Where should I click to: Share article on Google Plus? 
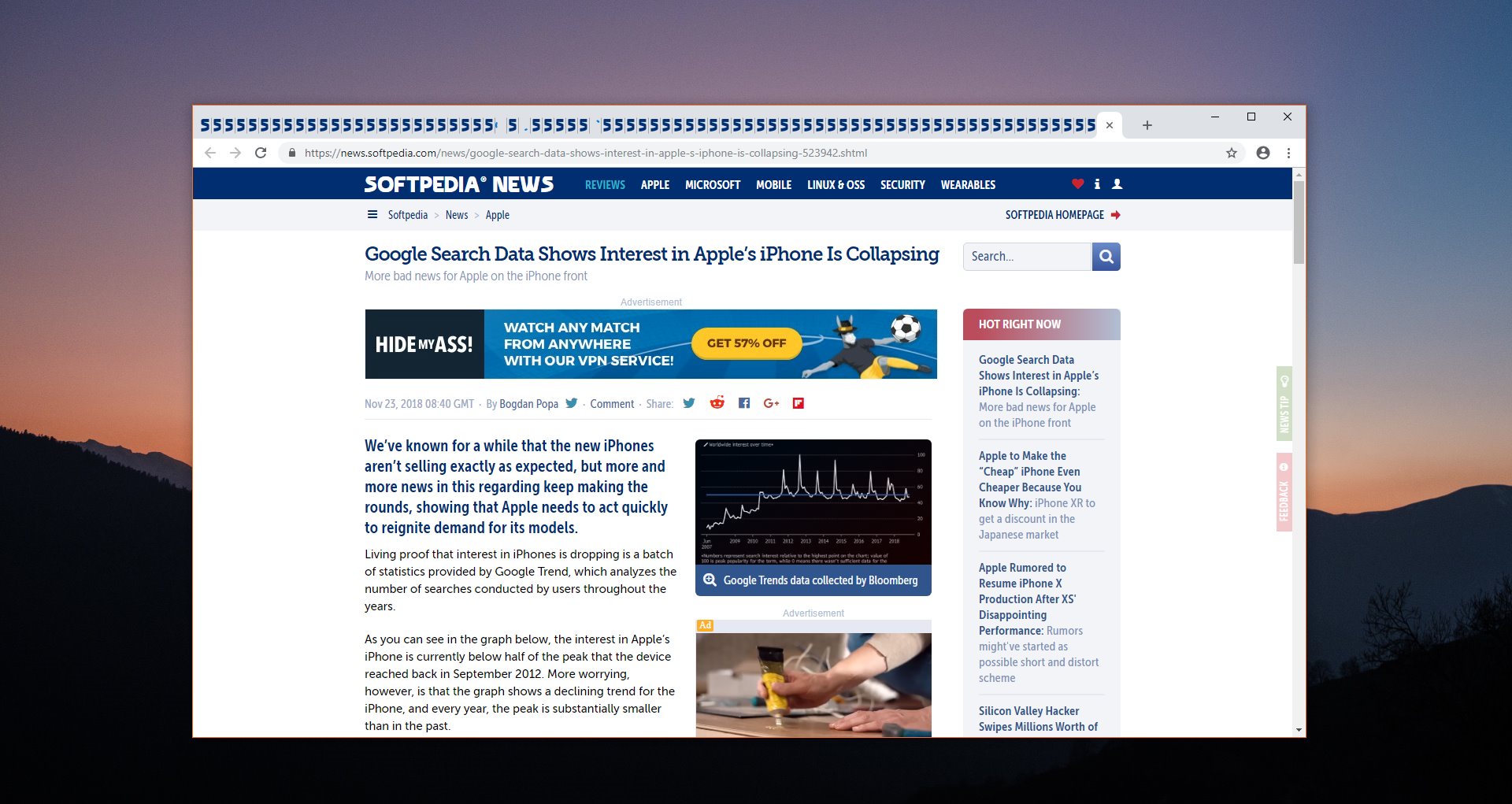771,403
